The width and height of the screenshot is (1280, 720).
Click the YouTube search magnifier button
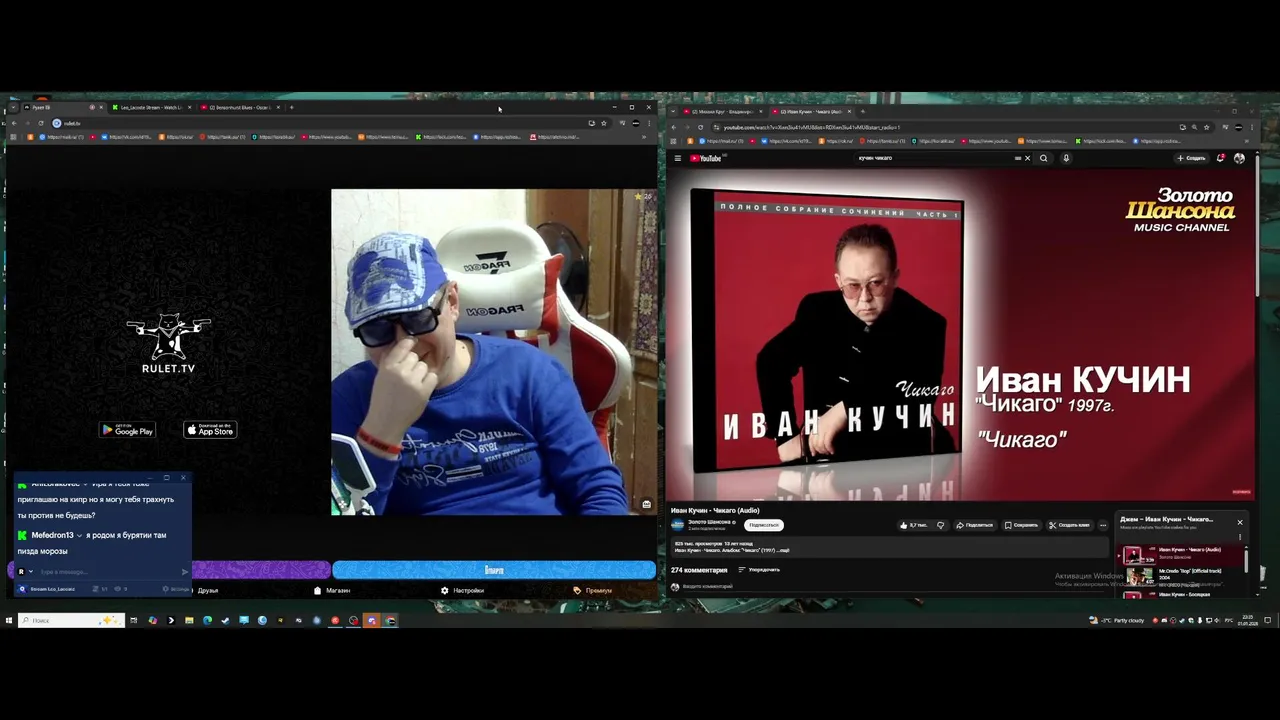click(x=1044, y=158)
